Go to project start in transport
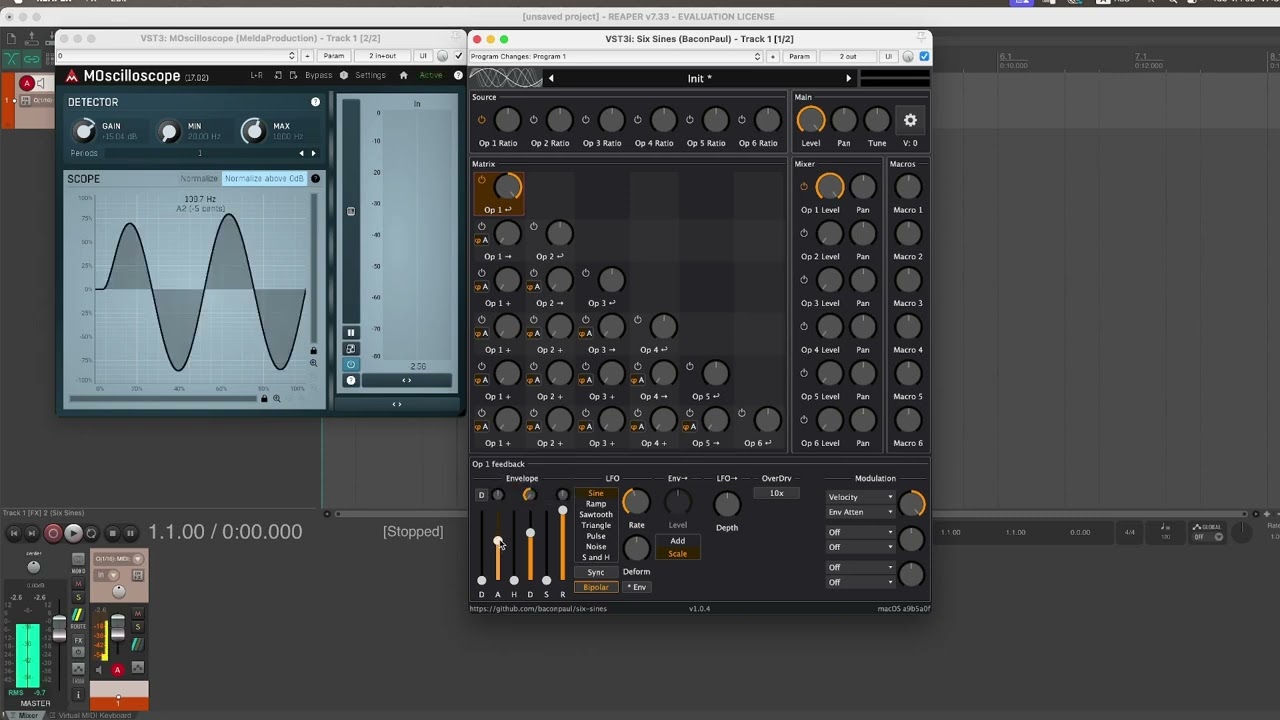This screenshot has width=1280, height=720. [14, 533]
